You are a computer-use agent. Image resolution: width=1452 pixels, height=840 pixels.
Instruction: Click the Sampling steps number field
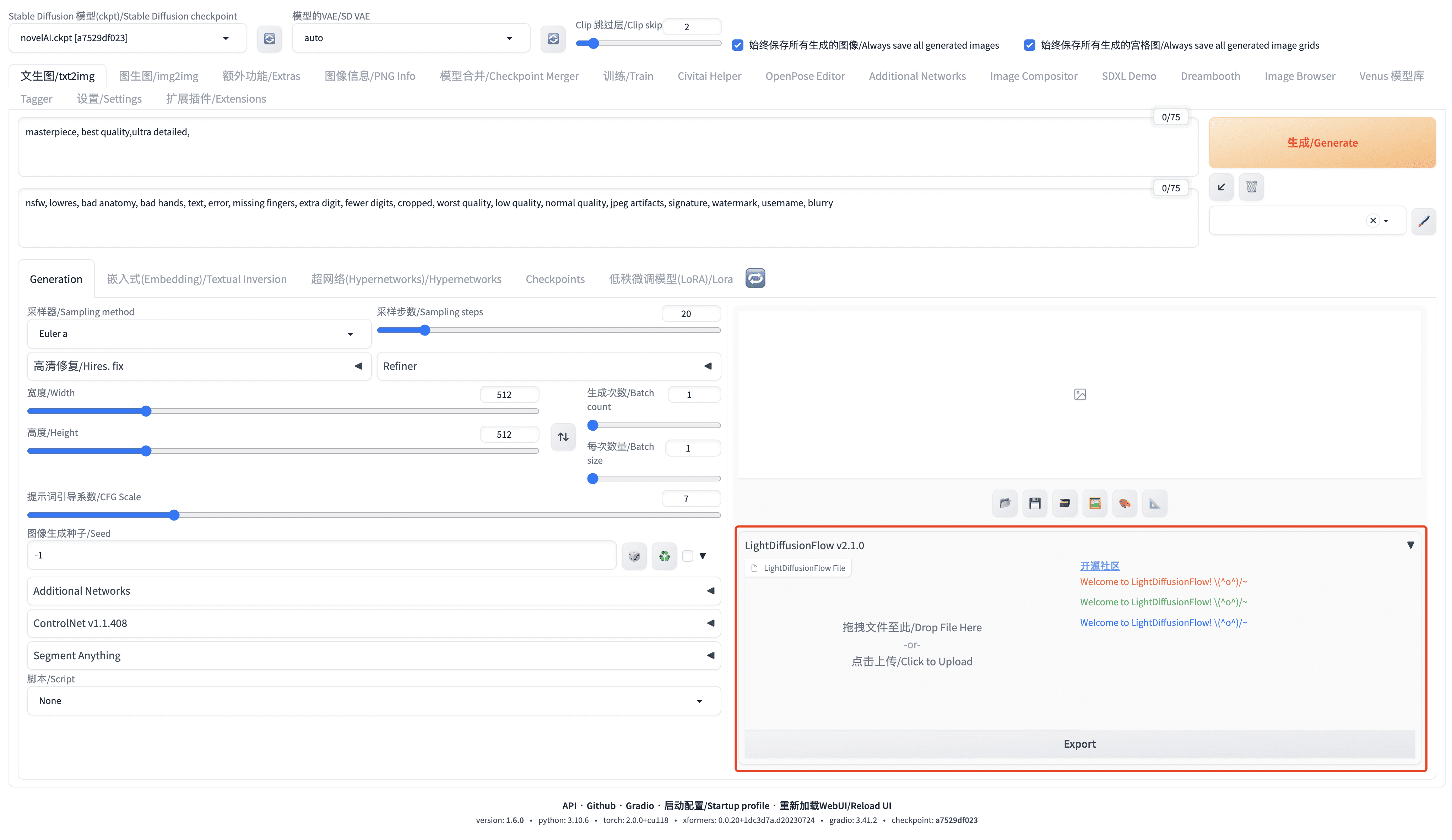pos(691,313)
